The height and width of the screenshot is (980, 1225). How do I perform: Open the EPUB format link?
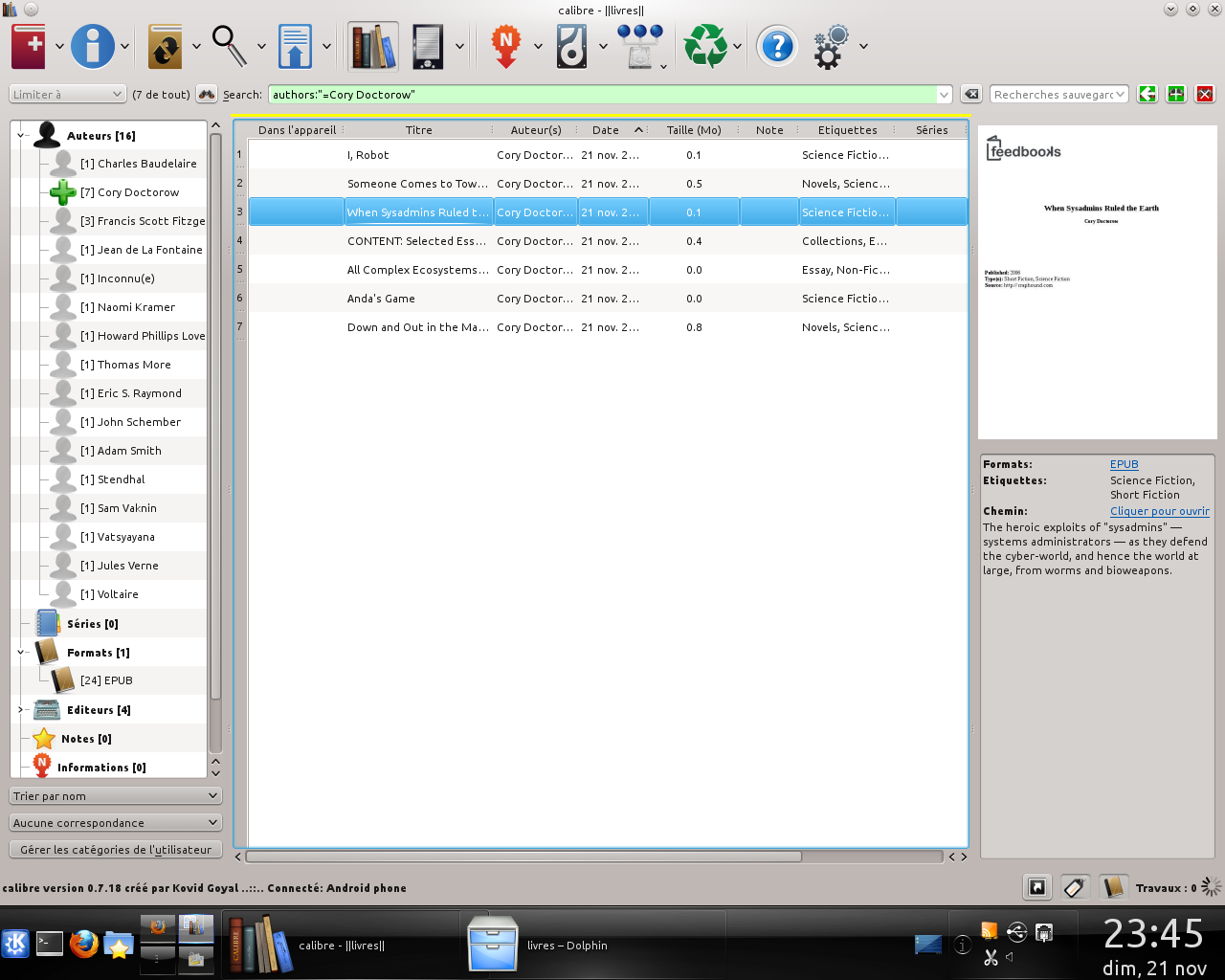coord(1124,464)
